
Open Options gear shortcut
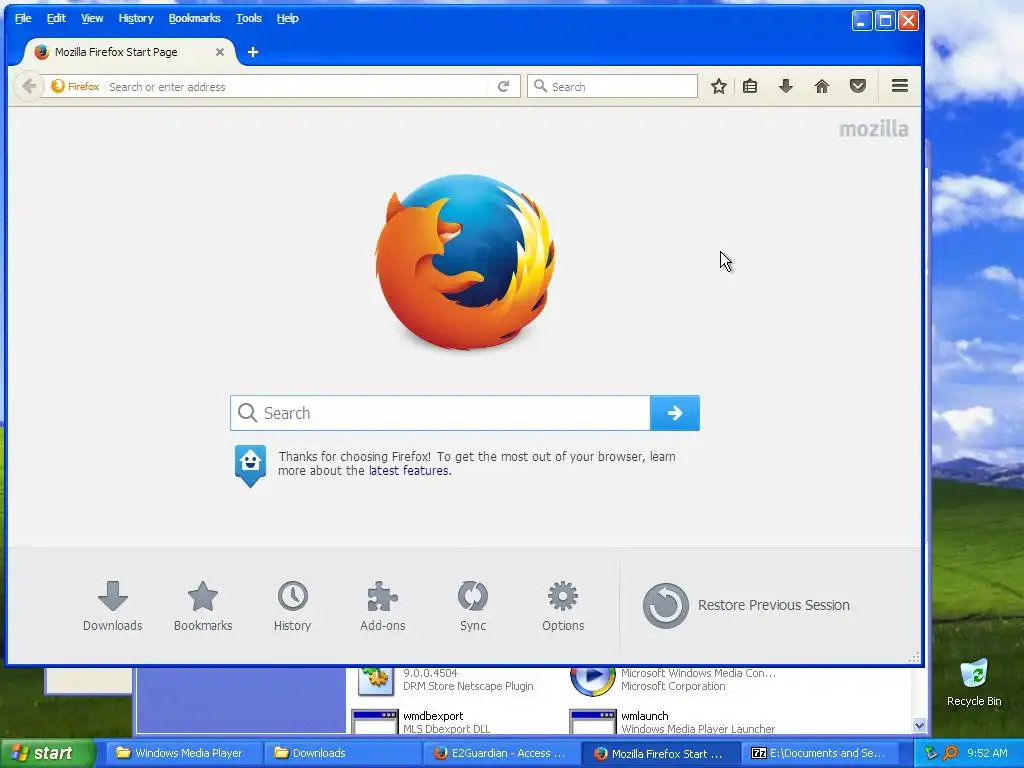pyautogui.click(x=563, y=606)
